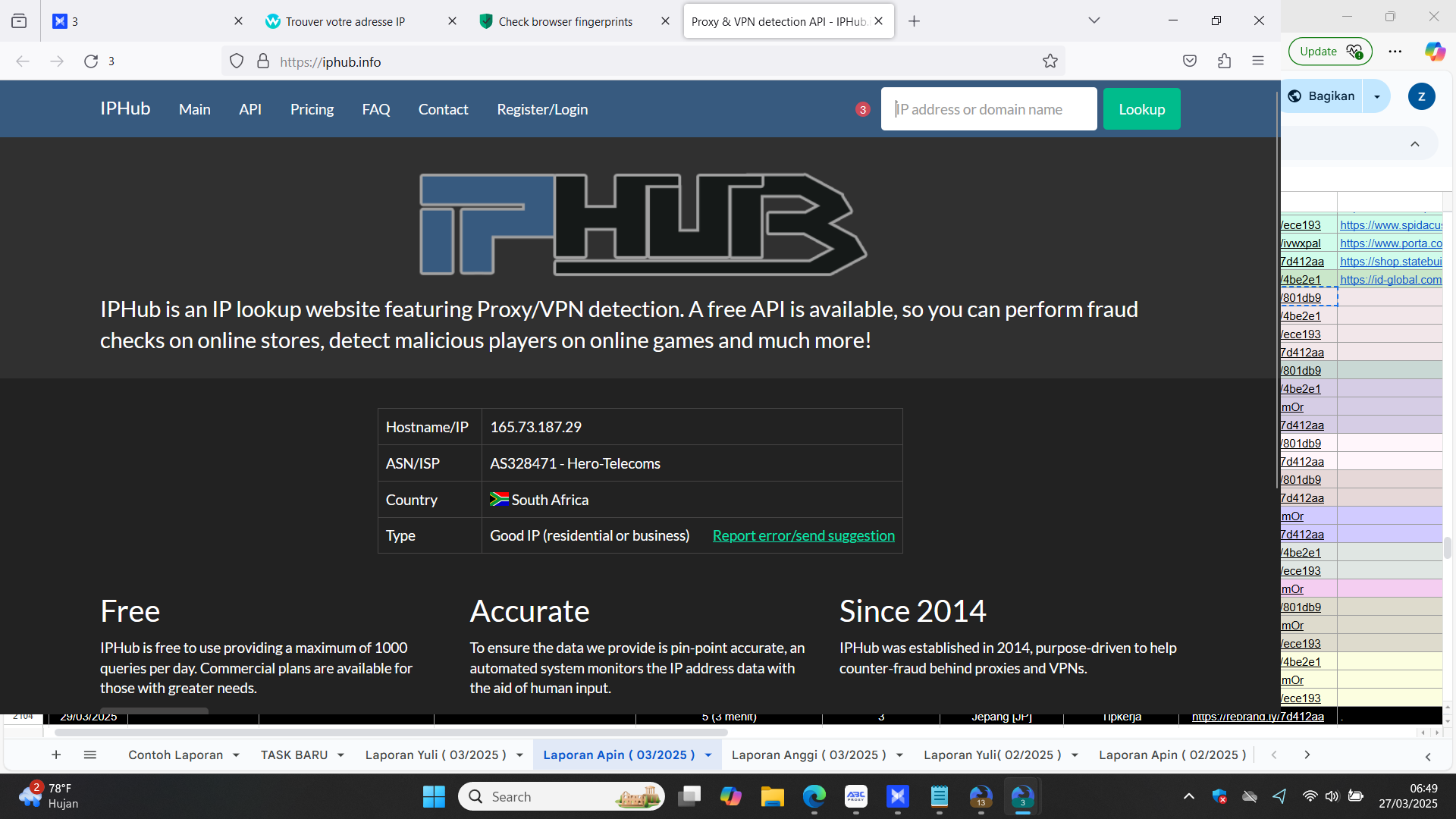The width and height of the screenshot is (1456, 819).
Task: Open the Laporan Apin (03/2025) sheet dropdown
Action: 708,755
